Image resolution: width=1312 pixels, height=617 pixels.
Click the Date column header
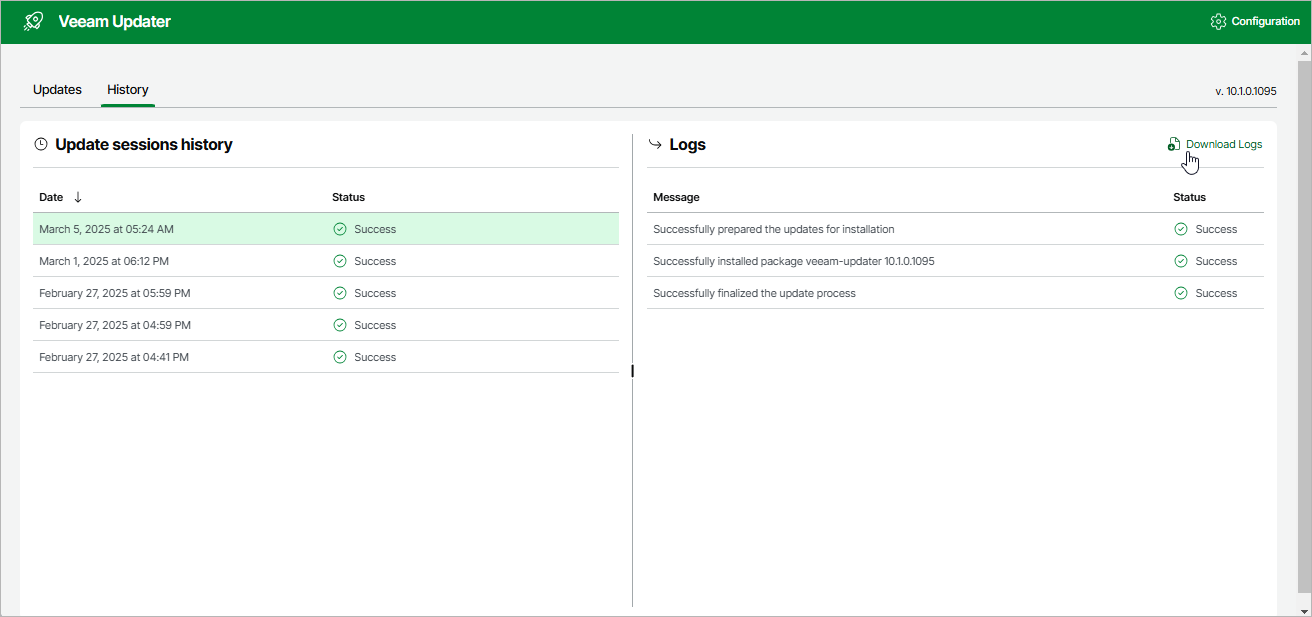52,197
